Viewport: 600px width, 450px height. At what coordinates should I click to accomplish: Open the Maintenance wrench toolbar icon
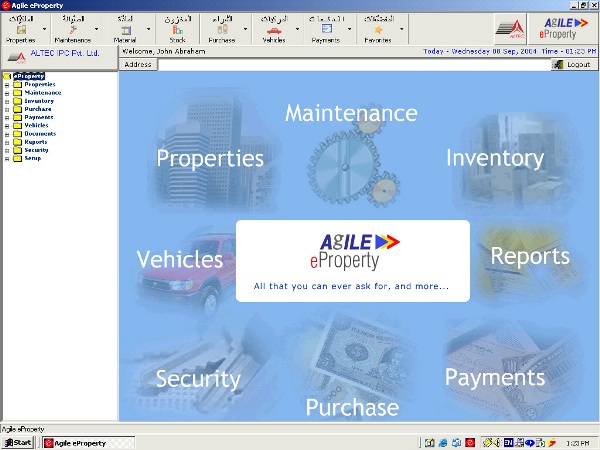click(x=73, y=29)
